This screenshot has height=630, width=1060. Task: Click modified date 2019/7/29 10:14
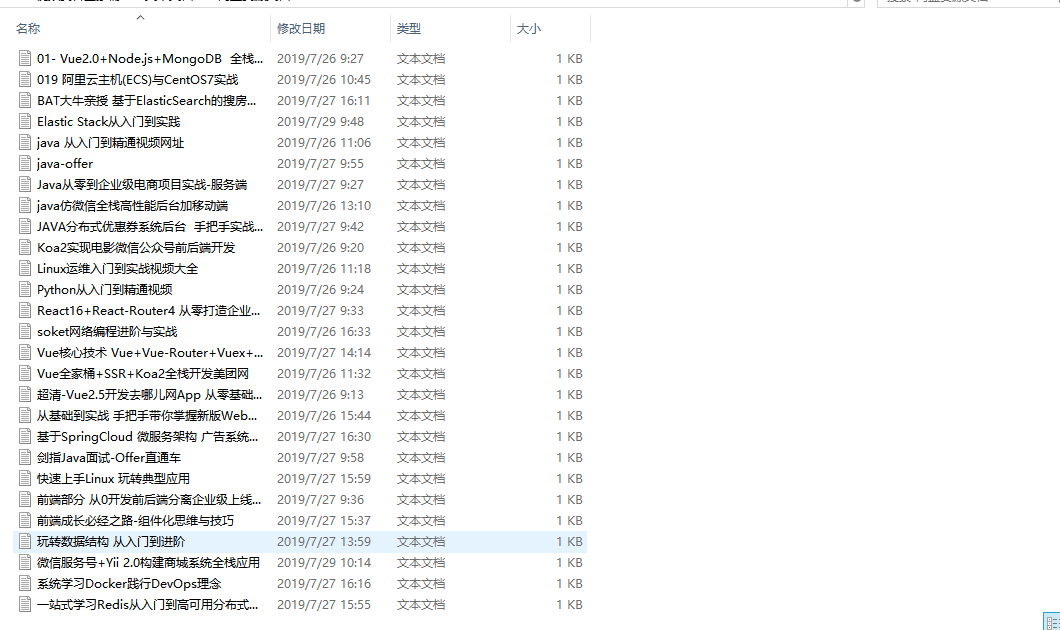(x=324, y=562)
